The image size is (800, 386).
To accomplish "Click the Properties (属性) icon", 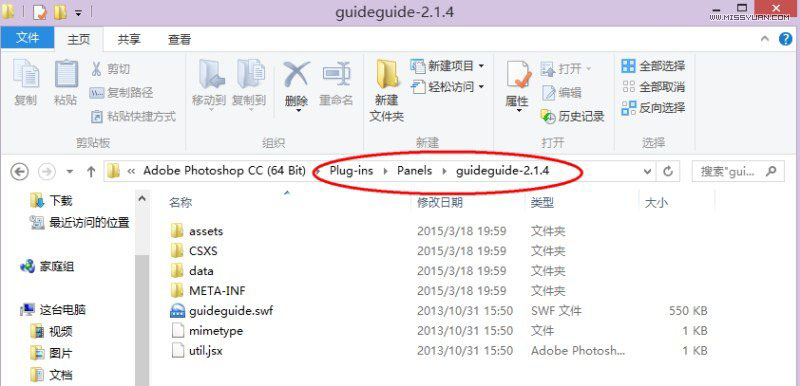I will (x=518, y=75).
